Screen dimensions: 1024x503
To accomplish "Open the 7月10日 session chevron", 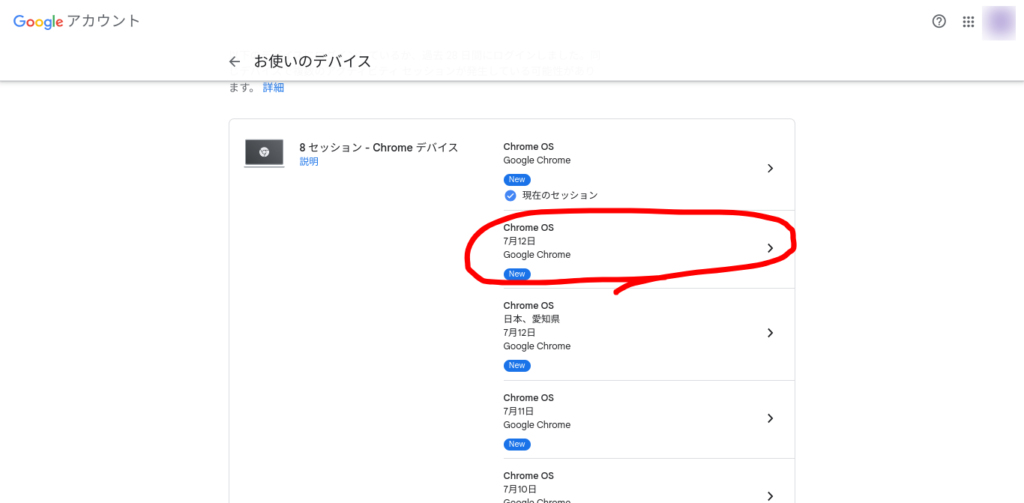I will pyautogui.click(x=769, y=495).
